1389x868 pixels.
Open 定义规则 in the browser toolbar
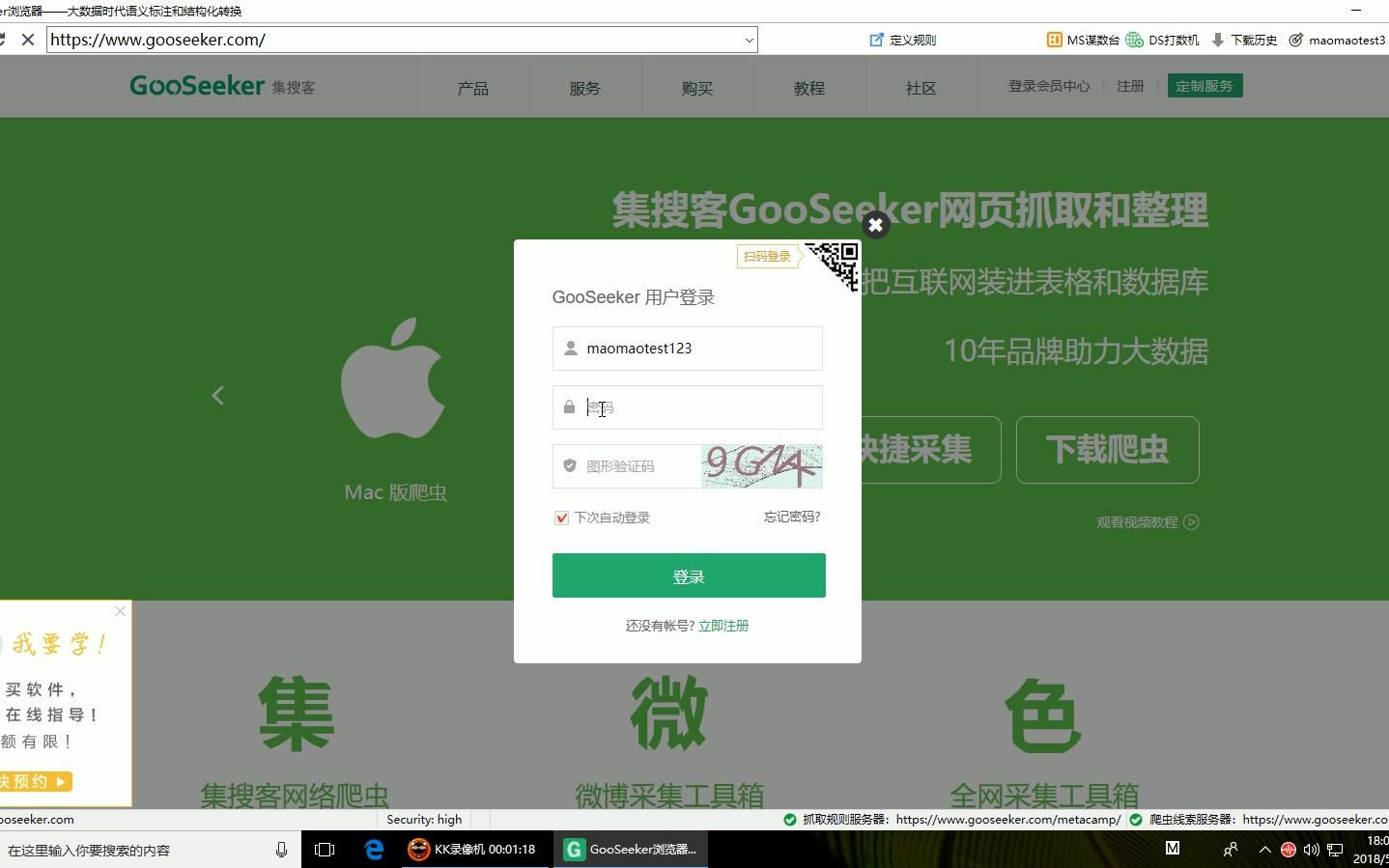[x=903, y=40]
